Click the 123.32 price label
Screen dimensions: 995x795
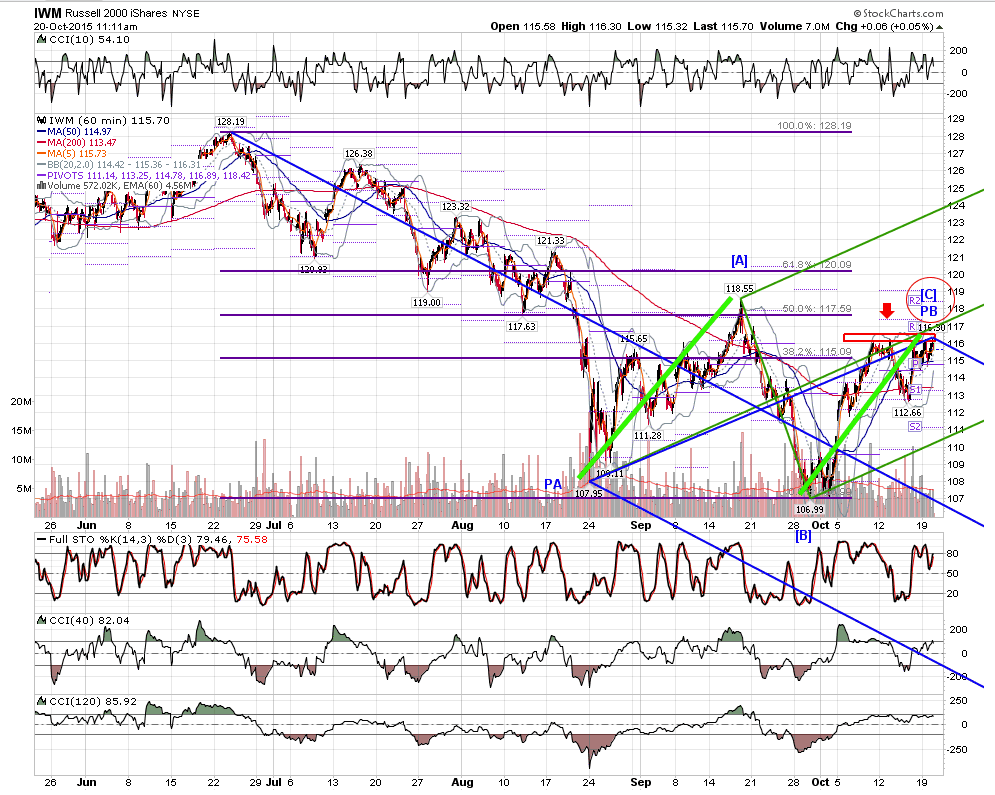(x=456, y=207)
